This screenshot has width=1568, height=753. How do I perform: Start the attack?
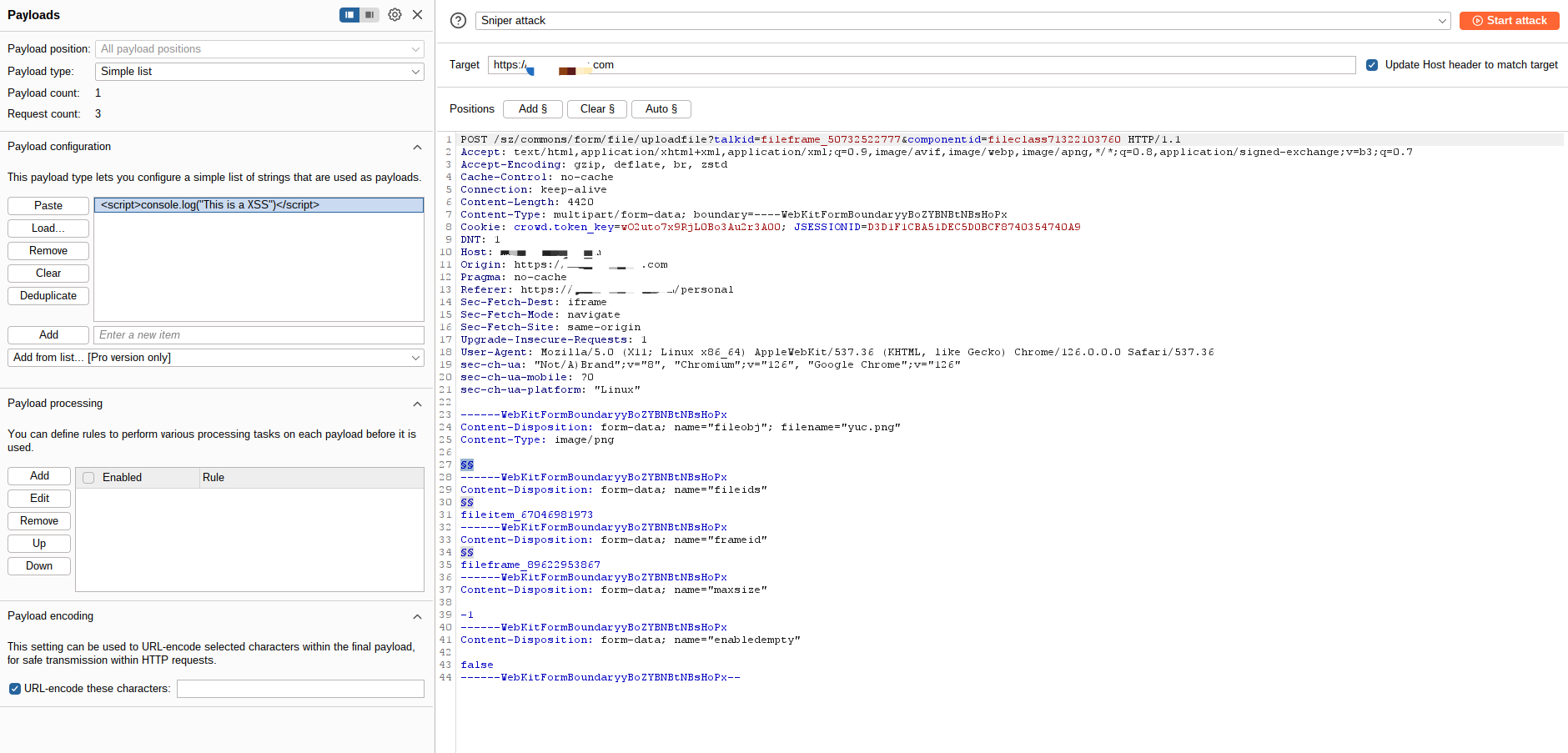1509,21
